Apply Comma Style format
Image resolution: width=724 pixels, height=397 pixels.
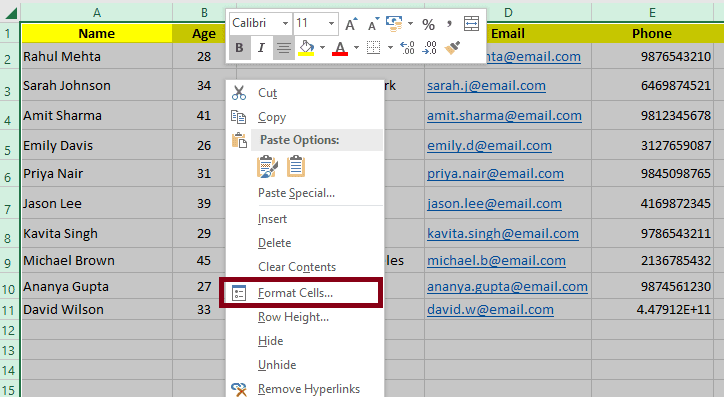click(x=449, y=24)
